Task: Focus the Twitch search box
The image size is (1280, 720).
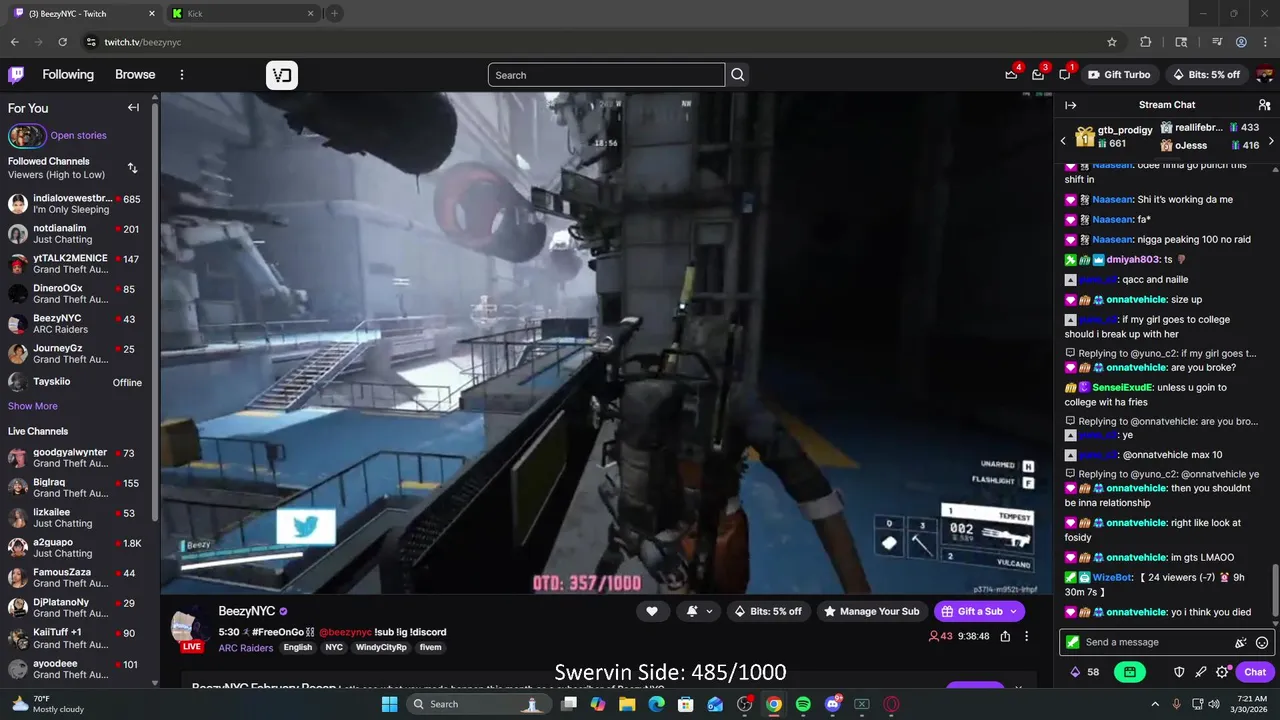Action: point(606,75)
